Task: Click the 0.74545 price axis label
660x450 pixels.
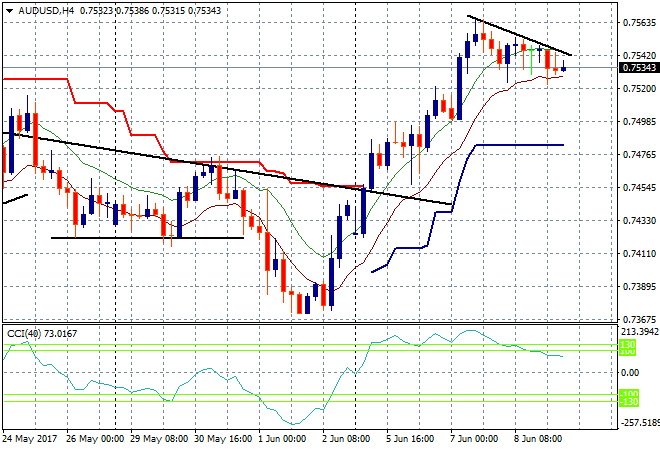Action: tap(639, 187)
